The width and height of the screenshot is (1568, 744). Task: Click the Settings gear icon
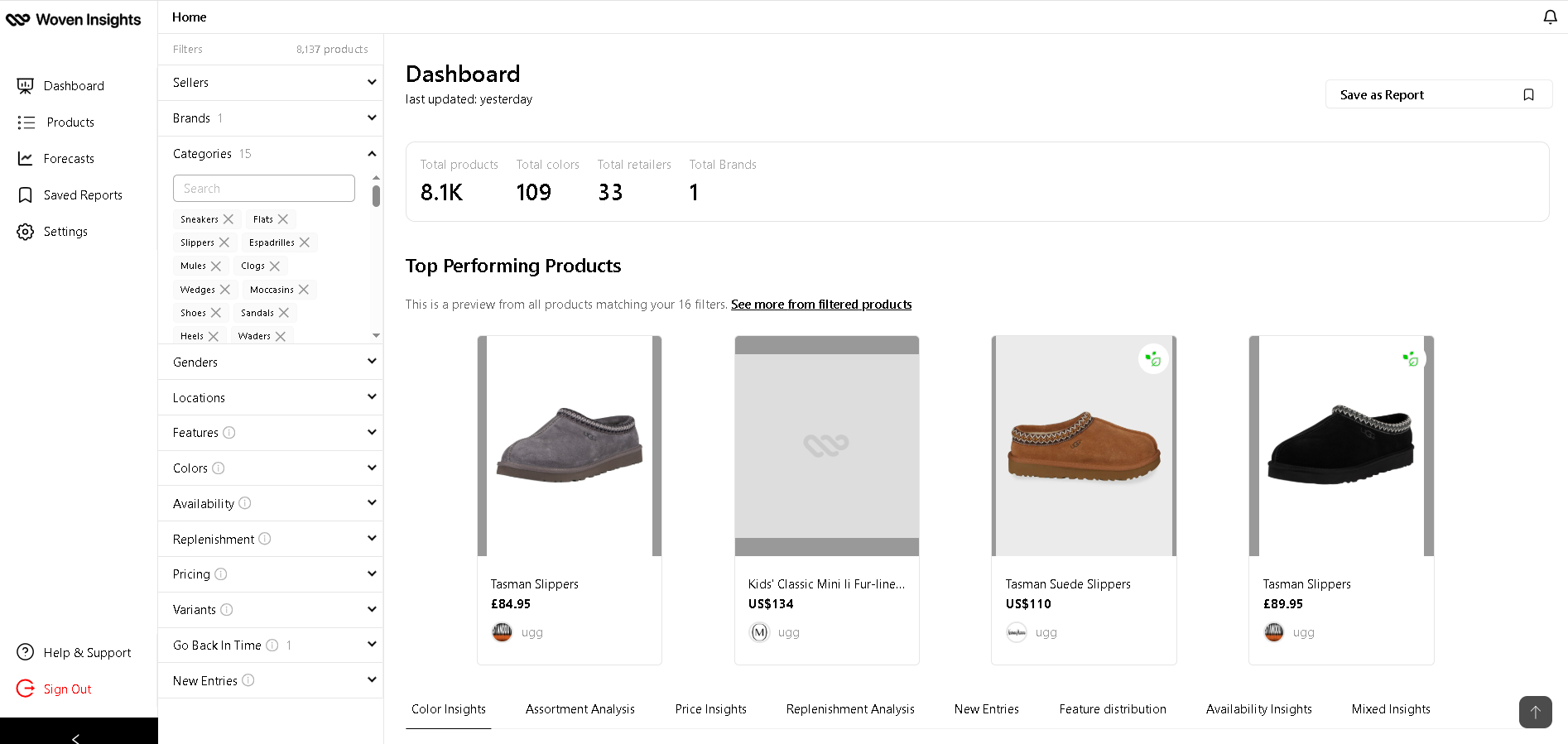[26, 232]
